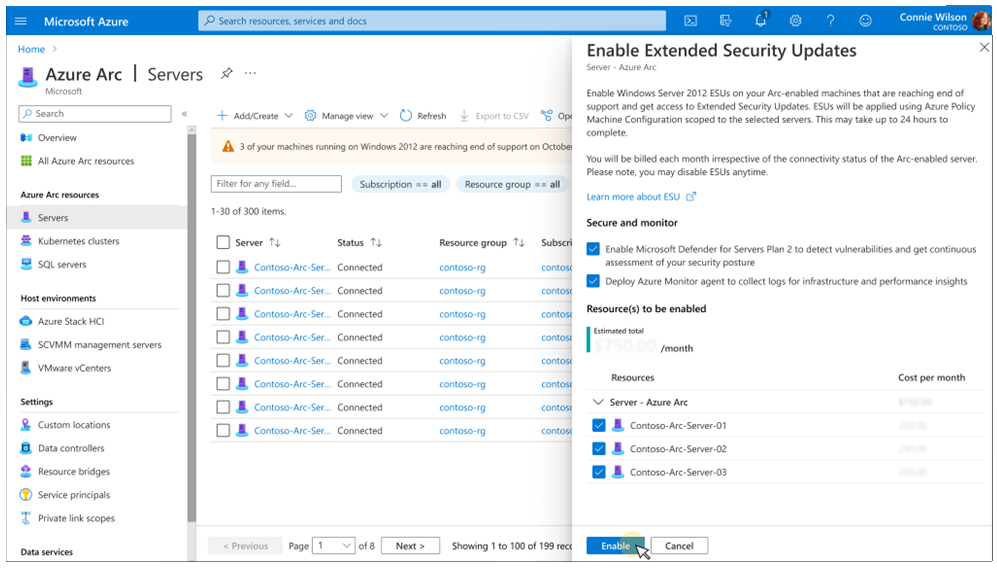Open the hamburger portal menu
This screenshot has height=568, width=997.
click(21, 20)
